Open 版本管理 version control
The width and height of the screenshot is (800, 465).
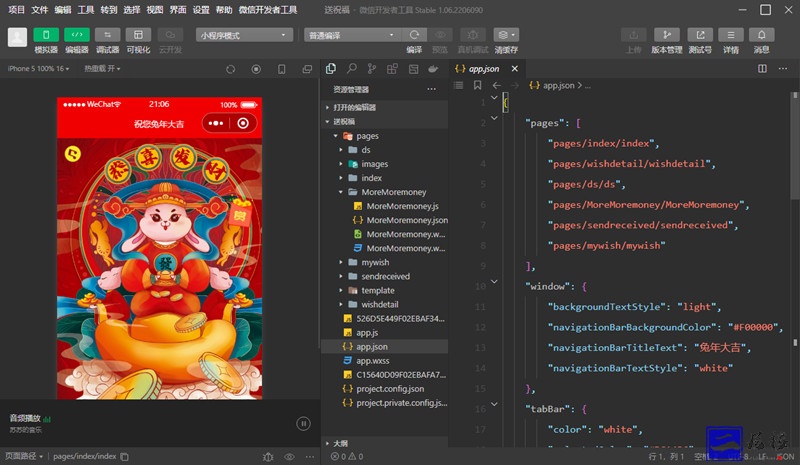[x=666, y=35]
